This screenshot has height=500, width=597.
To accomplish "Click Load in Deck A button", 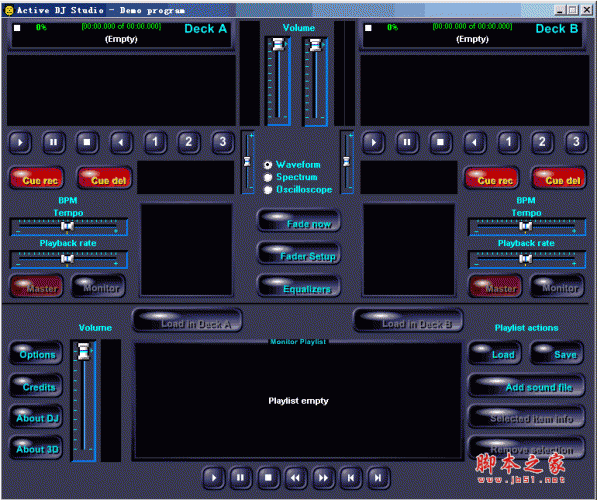I will point(187,321).
